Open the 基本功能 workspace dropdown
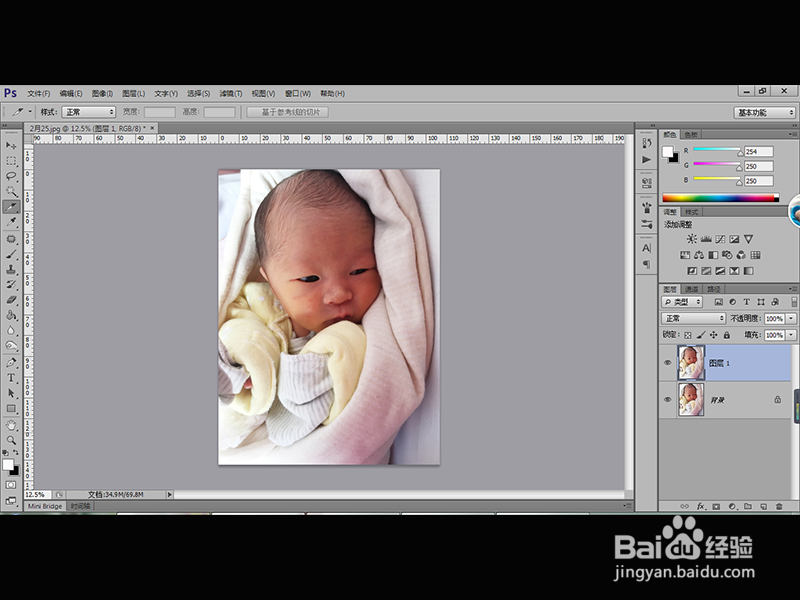The image size is (800, 600). pyautogui.click(x=764, y=112)
